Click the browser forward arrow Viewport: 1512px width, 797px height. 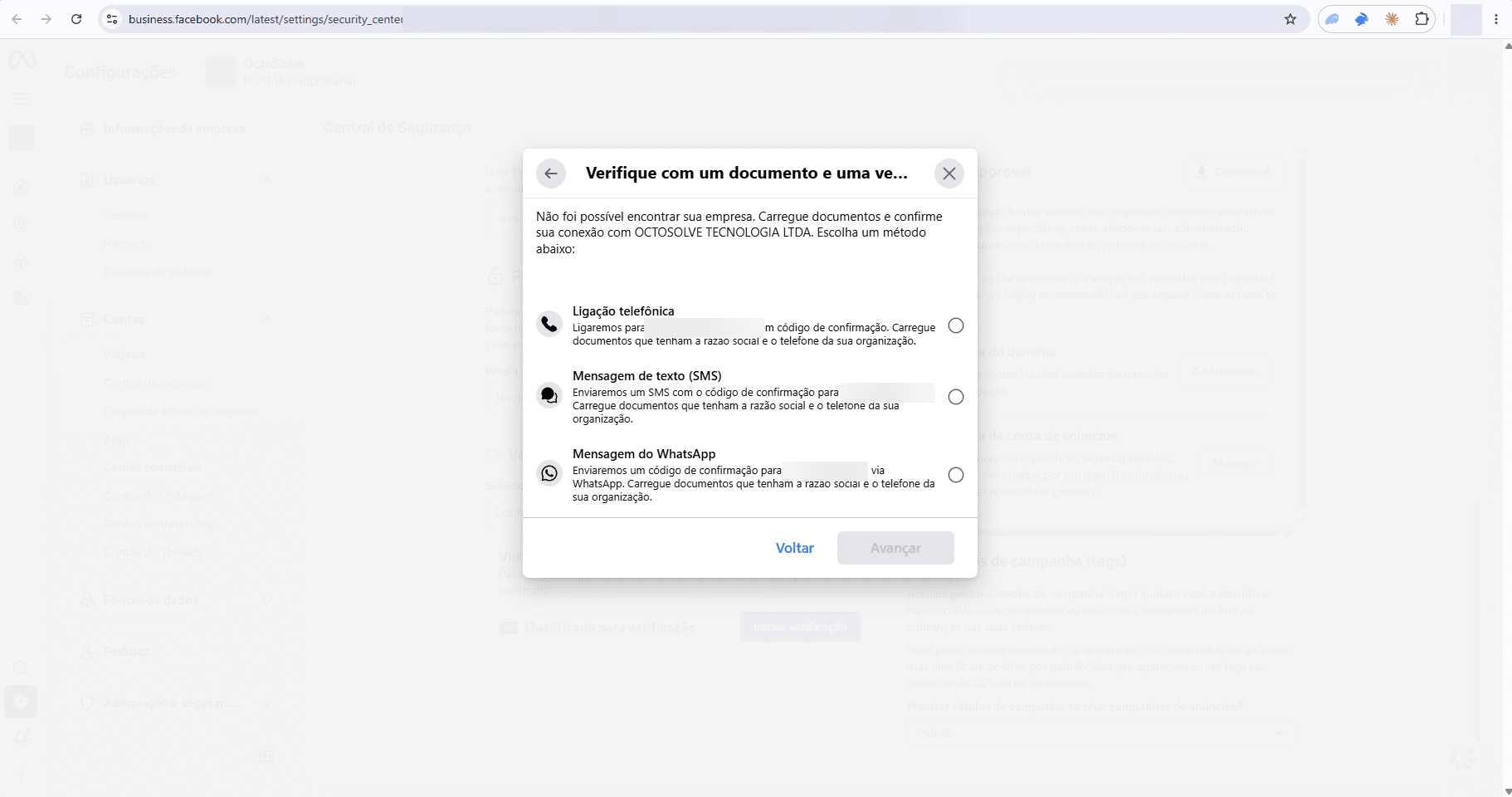(x=46, y=19)
